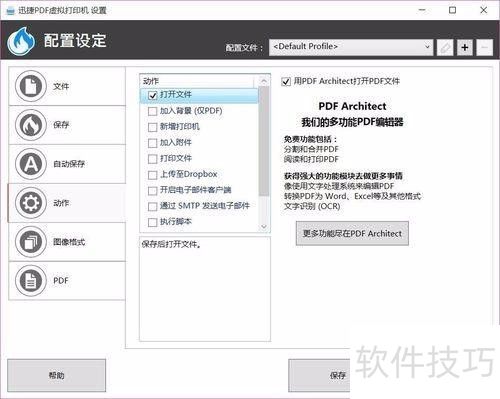Viewport: 500px width, 399px height.
Task: Open the 自动保存 letter A icon
Action: coord(31,164)
